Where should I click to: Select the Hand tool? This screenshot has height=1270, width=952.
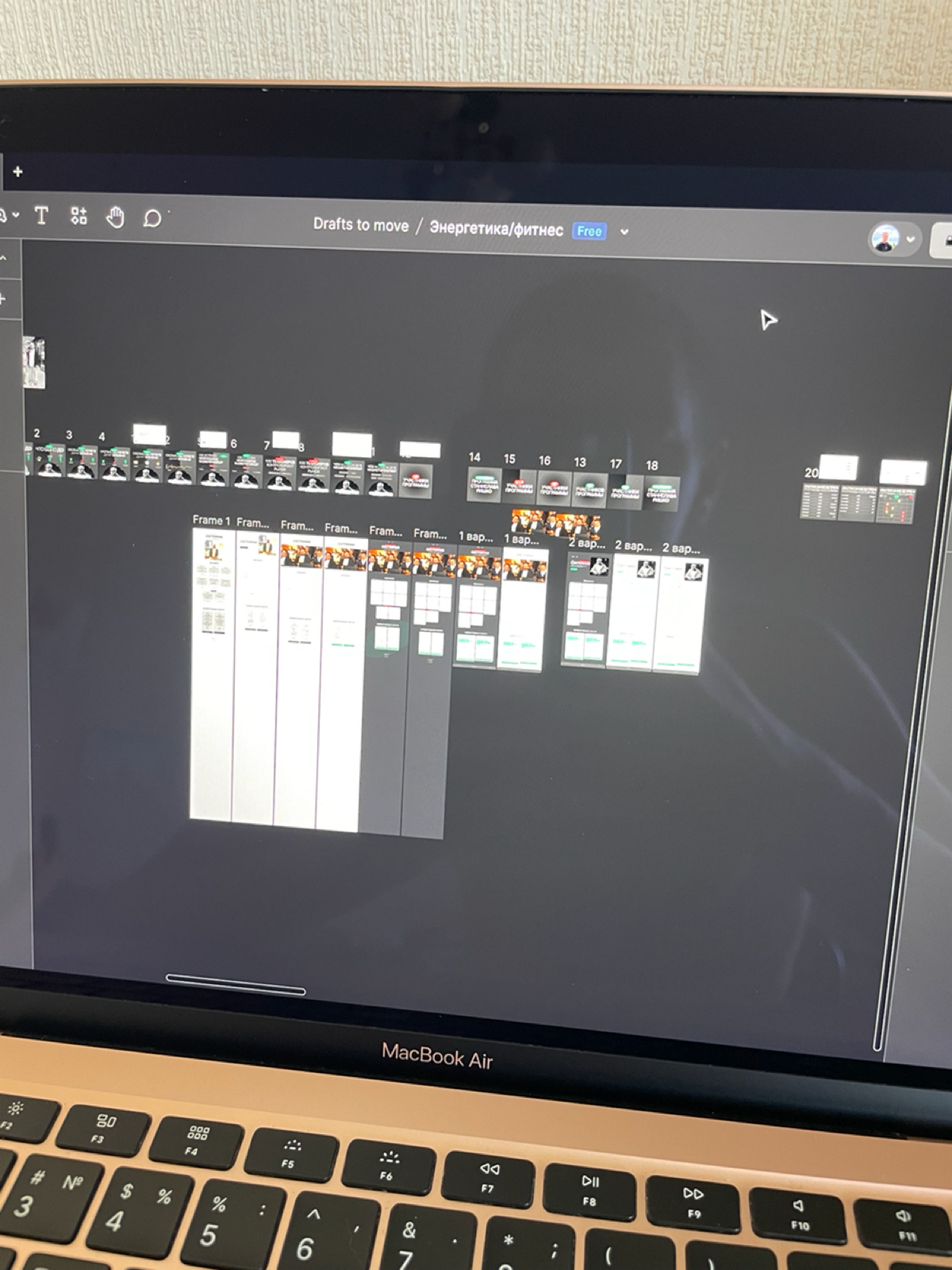click(116, 217)
